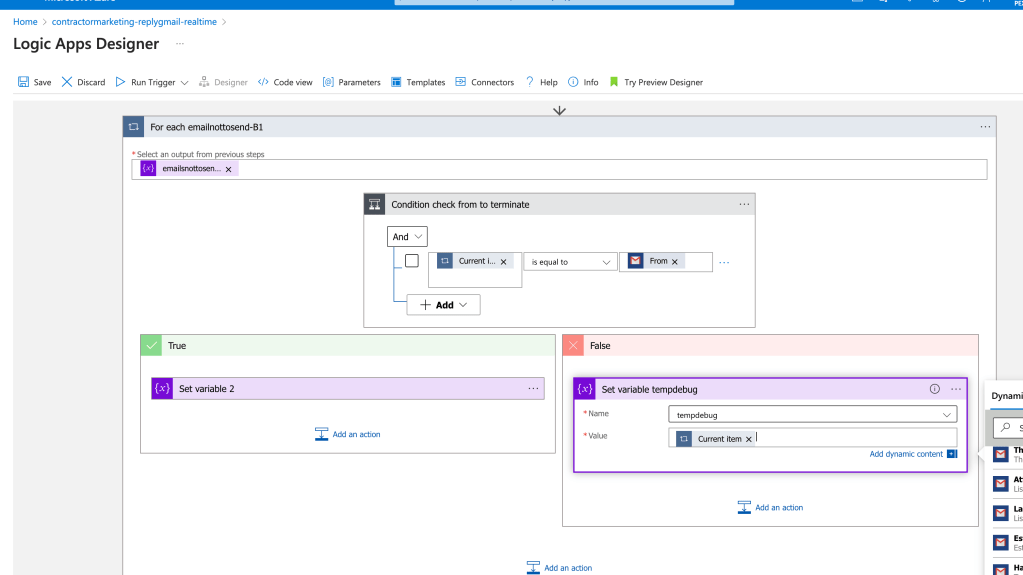Screen dimensions: 1023x575
Task: Add an action in the True branch
Action: pos(348,434)
